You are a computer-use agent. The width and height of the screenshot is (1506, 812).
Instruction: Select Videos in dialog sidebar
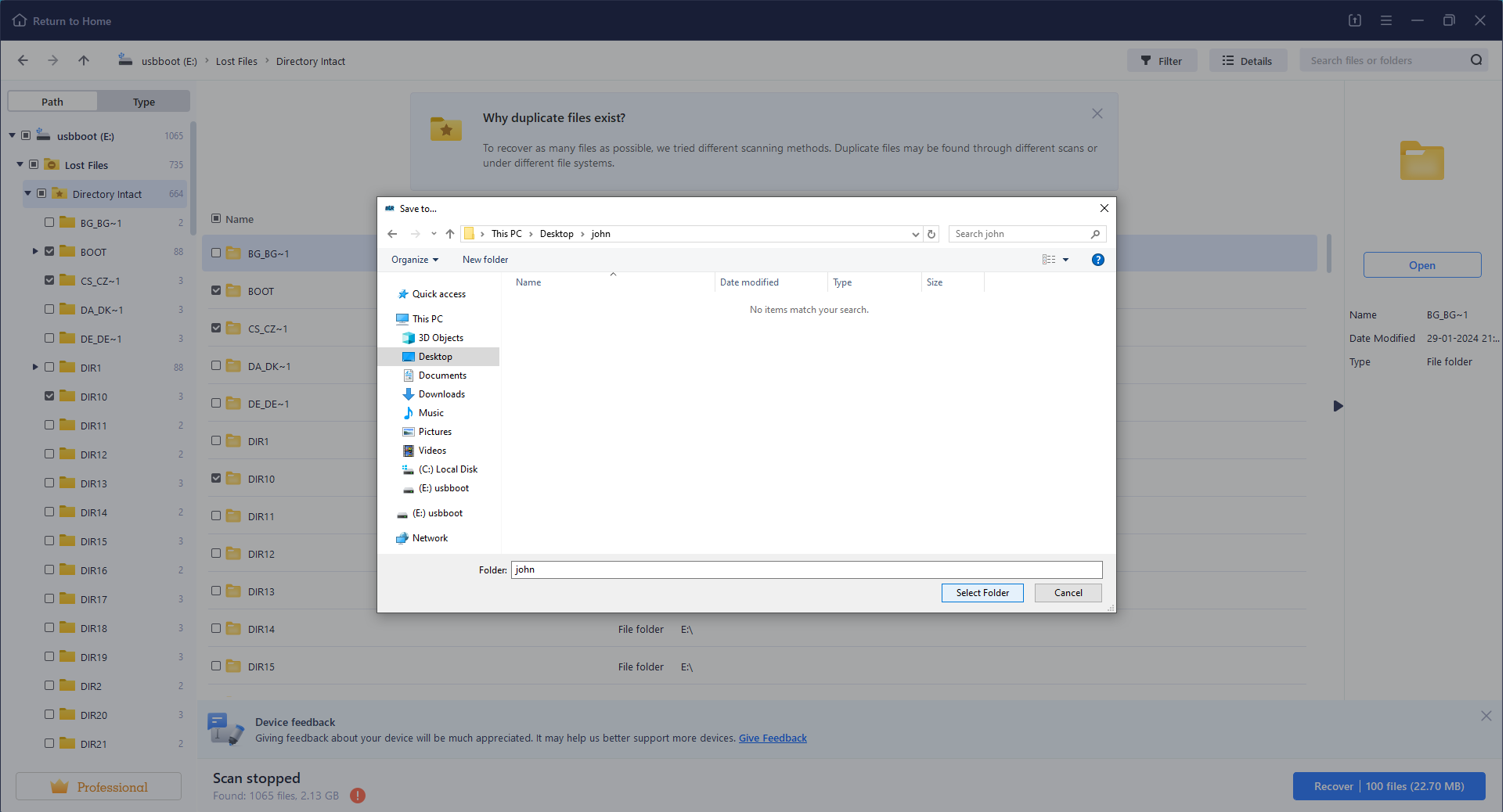coord(432,451)
